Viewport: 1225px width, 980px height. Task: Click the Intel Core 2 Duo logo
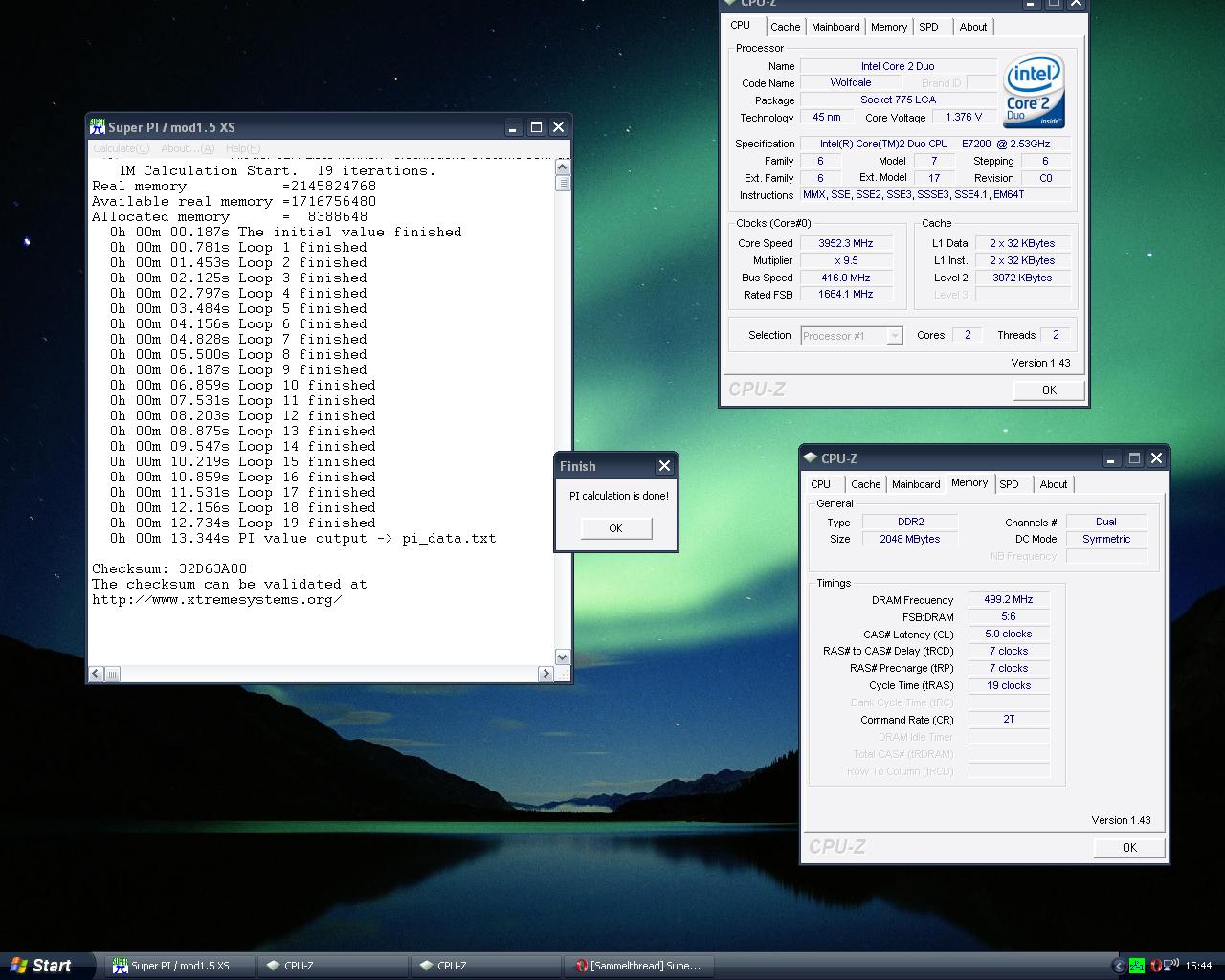click(1034, 92)
